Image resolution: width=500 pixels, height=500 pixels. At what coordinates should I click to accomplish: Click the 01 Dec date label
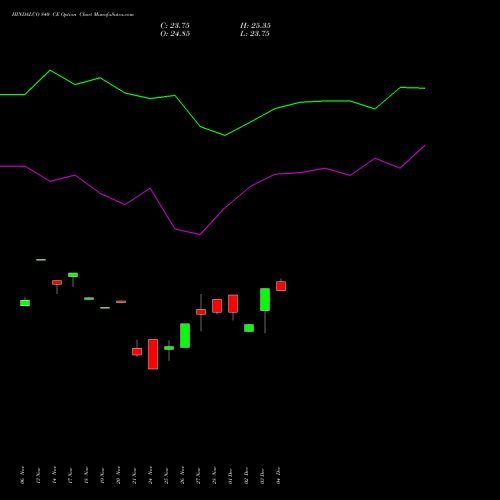230,476
